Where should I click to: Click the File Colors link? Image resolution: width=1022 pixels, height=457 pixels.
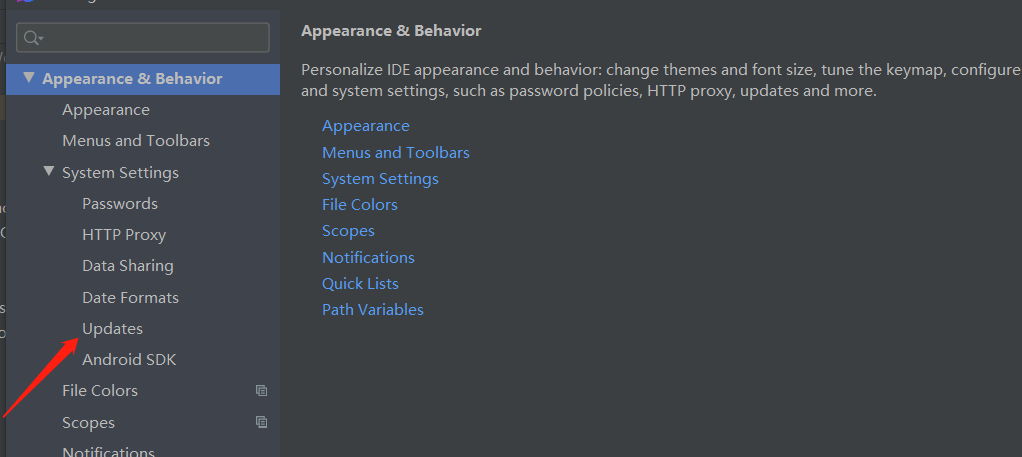[360, 205]
